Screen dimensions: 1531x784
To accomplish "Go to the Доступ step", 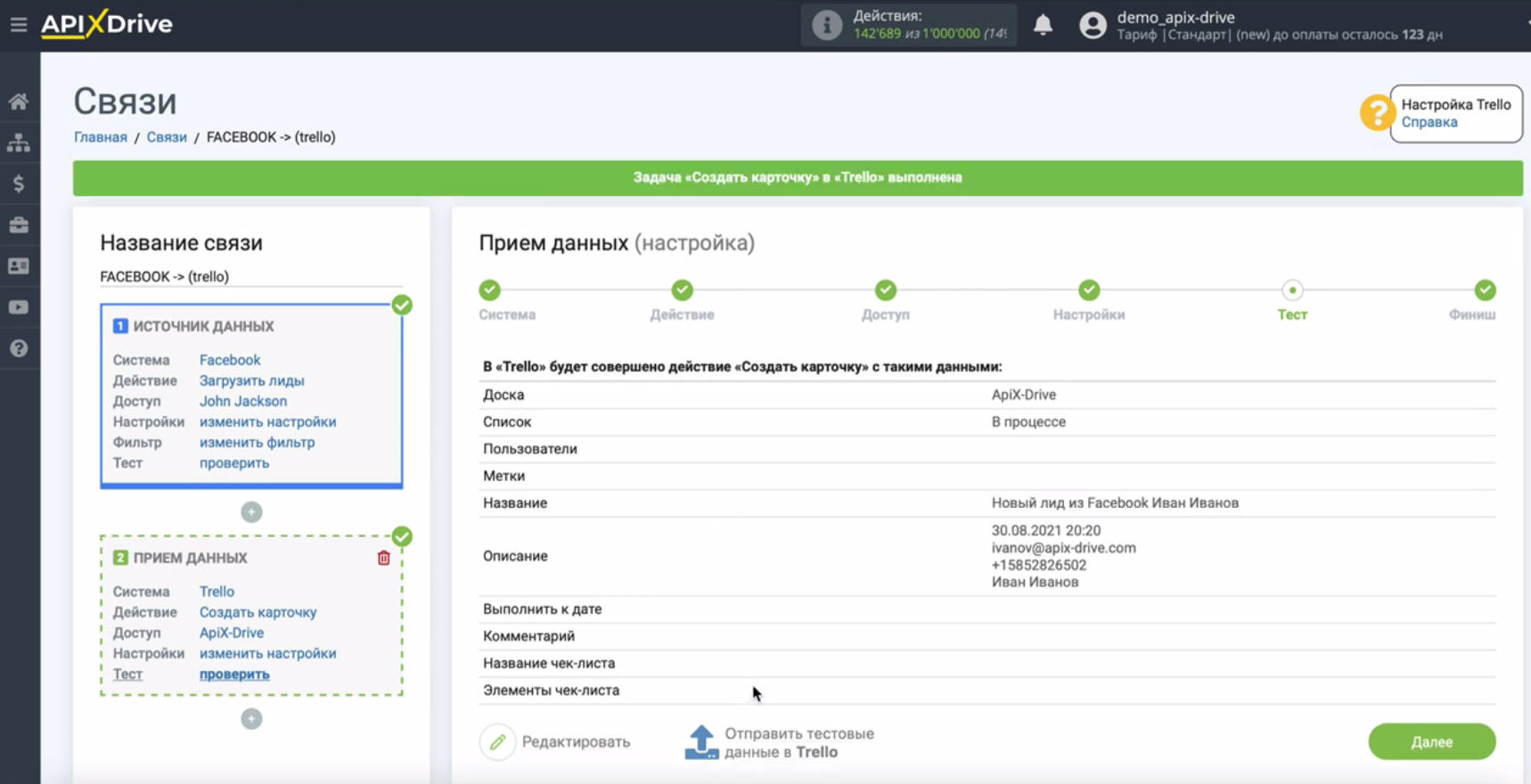I will (x=886, y=290).
